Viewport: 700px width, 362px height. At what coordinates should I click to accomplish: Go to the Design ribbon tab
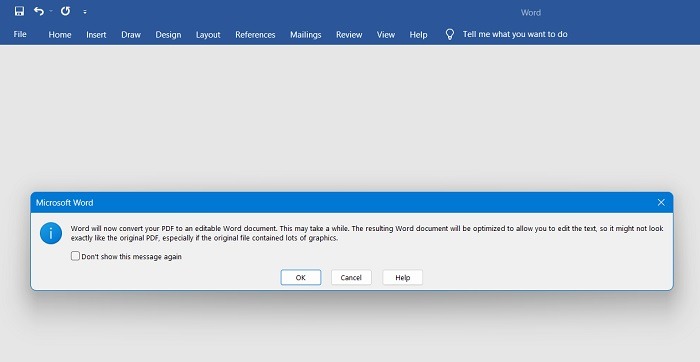click(x=168, y=34)
